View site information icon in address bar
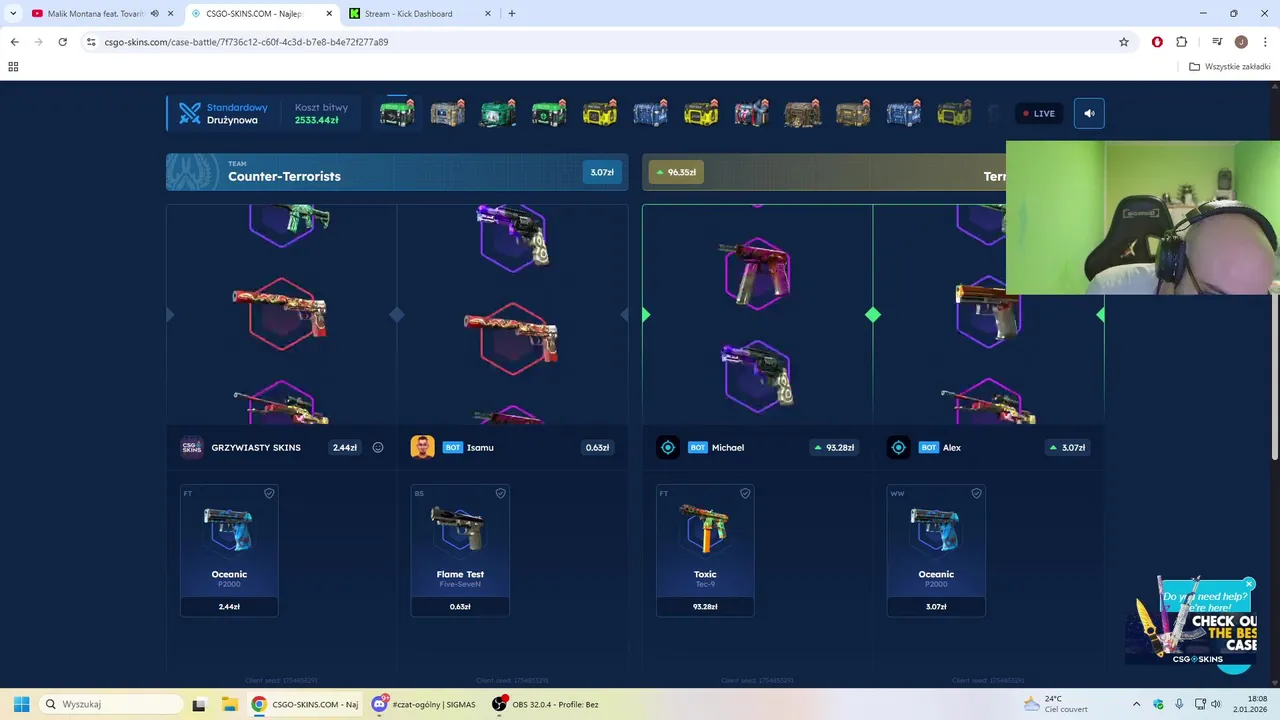Image resolution: width=1280 pixels, height=720 pixels. pyautogui.click(x=91, y=42)
